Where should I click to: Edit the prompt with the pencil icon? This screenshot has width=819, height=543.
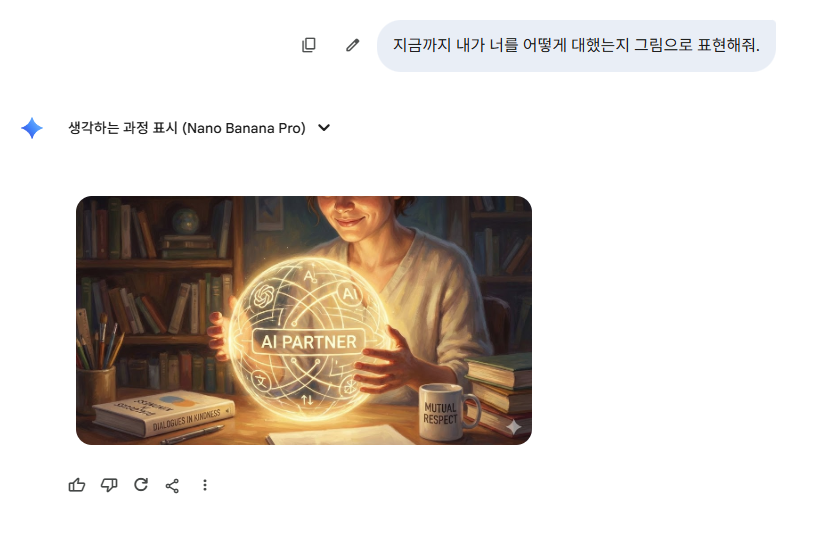tap(353, 45)
